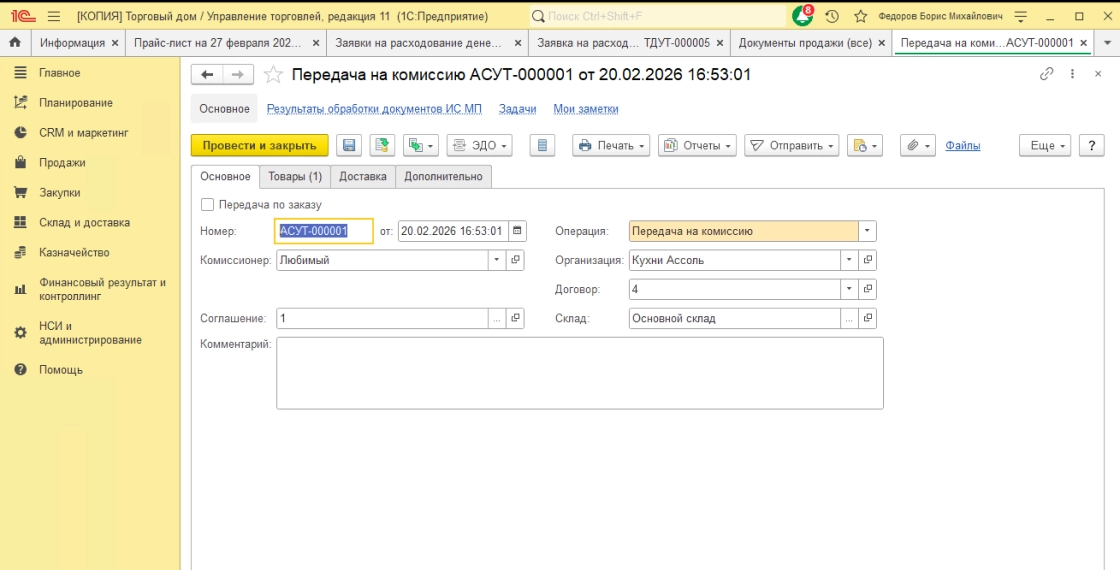Copy link to document chain icon
Viewport: 1120px width, 570px height.
(x=1046, y=74)
